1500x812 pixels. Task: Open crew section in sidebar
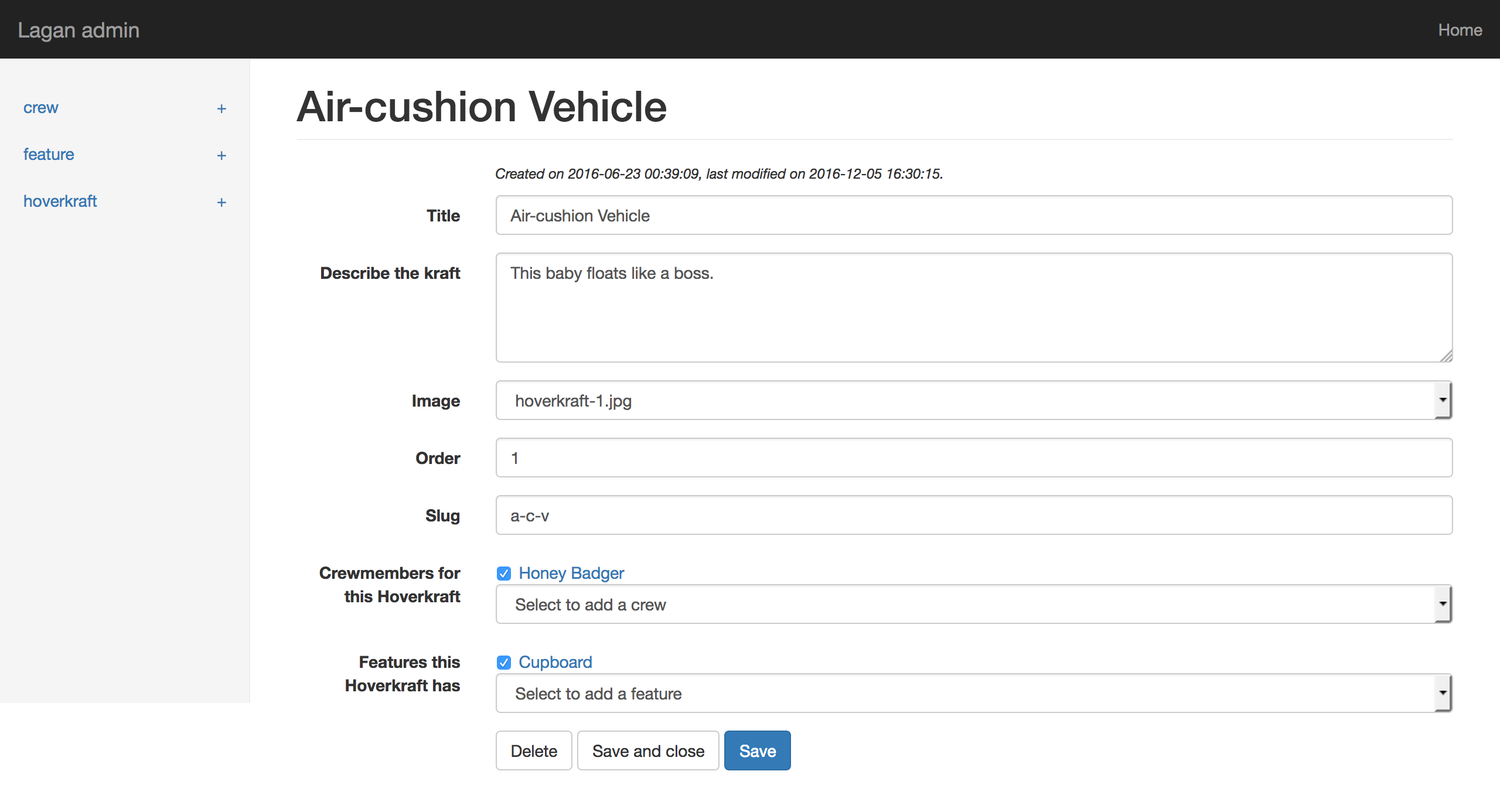pos(41,108)
